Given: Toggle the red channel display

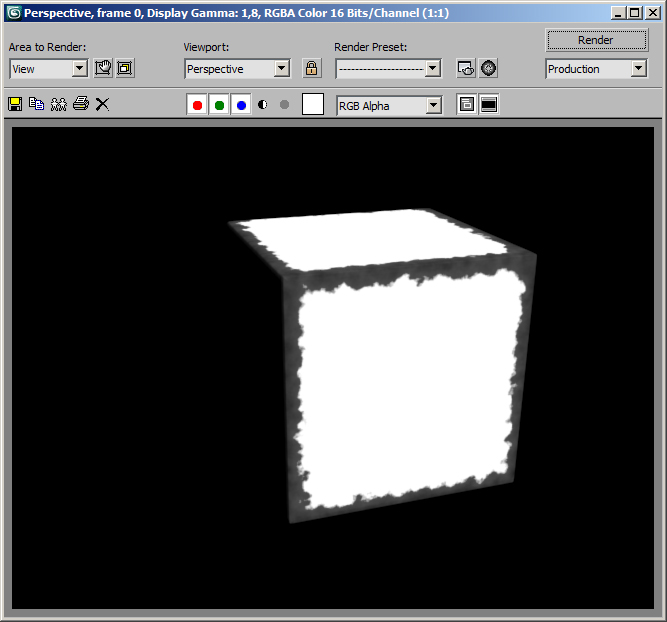Looking at the screenshot, I should (197, 105).
